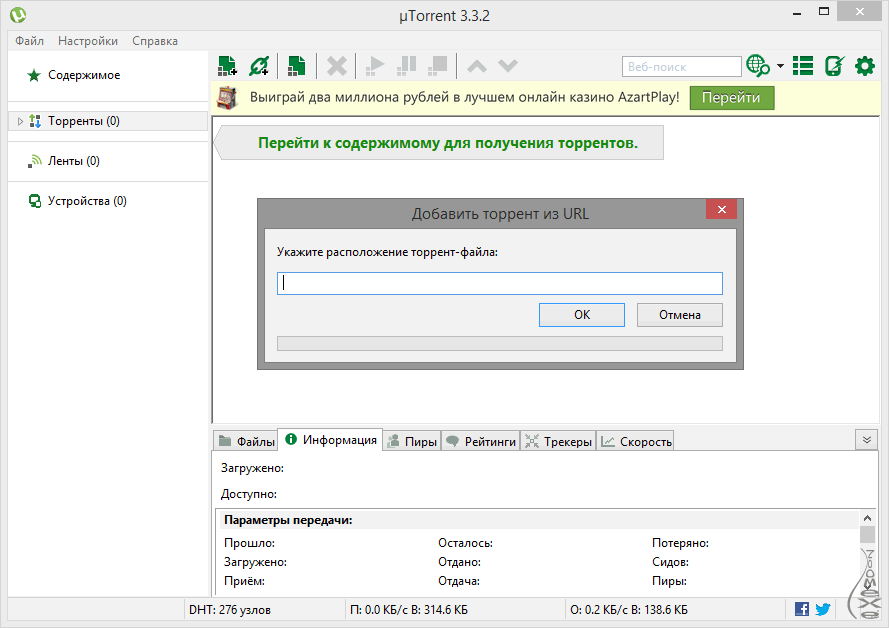Click the Twitter icon in status bar
889x628 pixels.
823,609
